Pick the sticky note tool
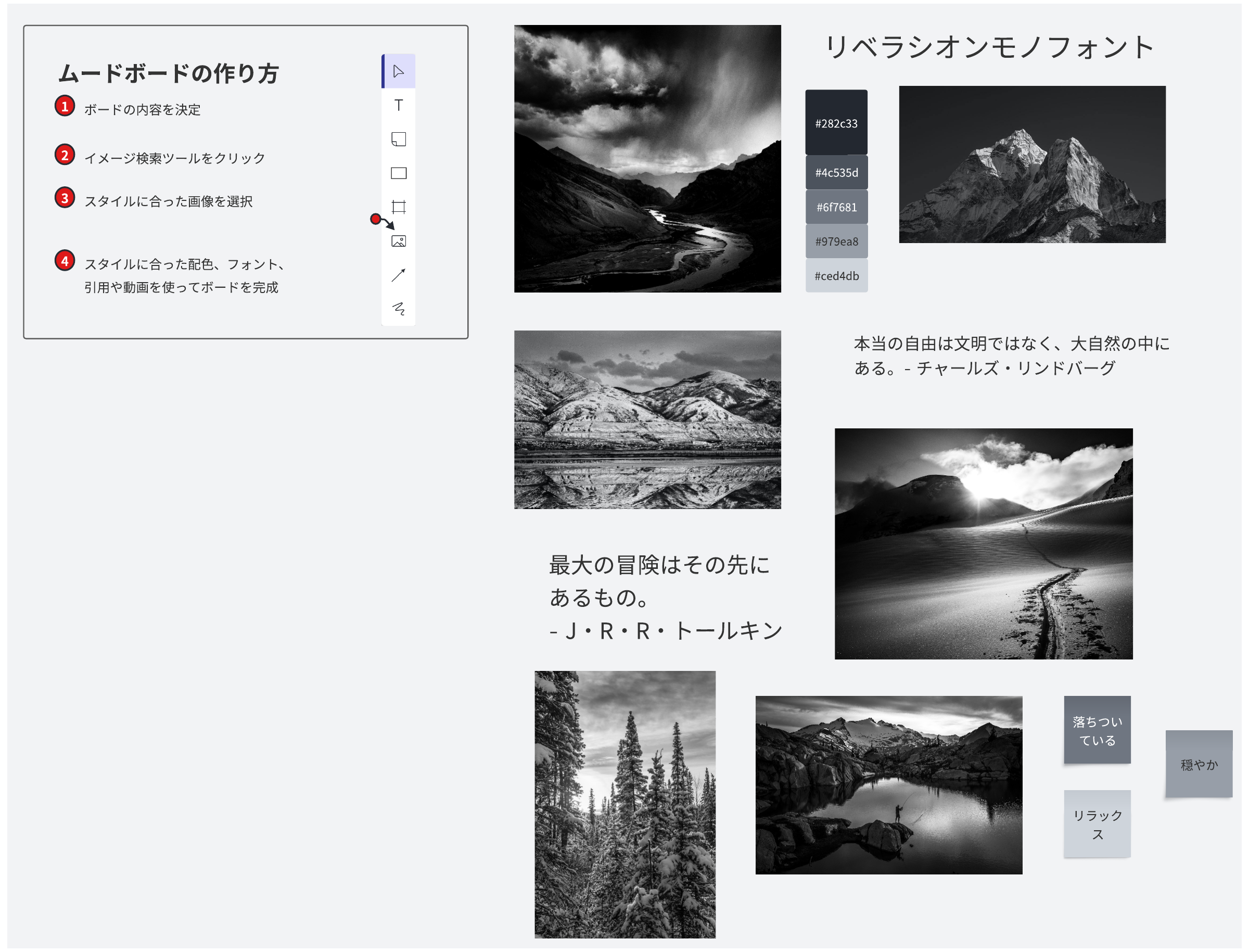This screenshot has height=952, width=1249. point(398,139)
